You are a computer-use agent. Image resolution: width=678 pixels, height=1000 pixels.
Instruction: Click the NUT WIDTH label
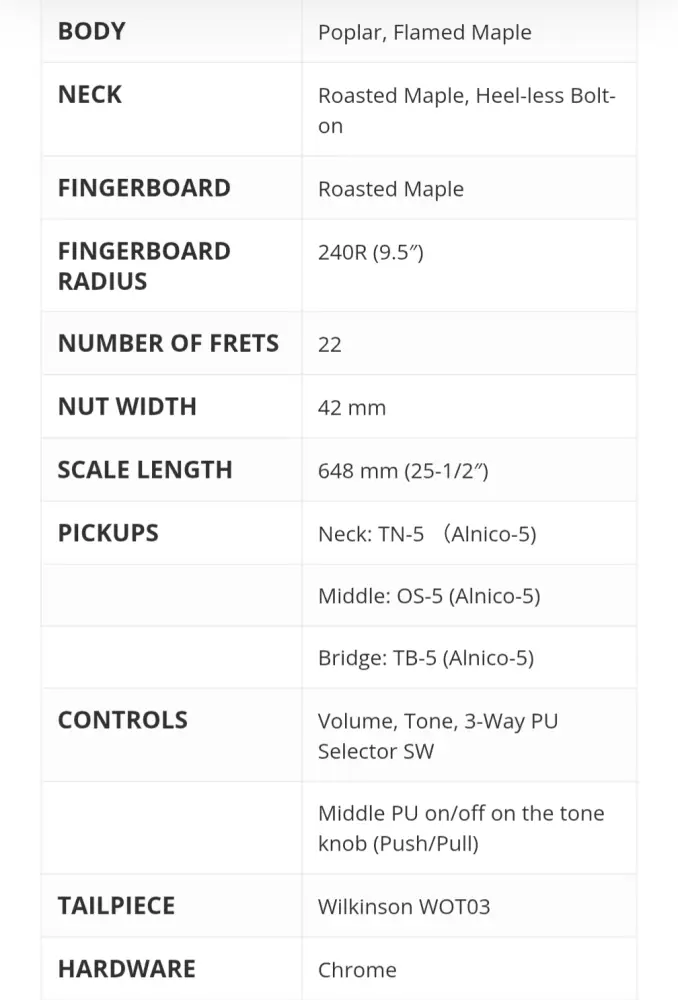[x=127, y=407]
